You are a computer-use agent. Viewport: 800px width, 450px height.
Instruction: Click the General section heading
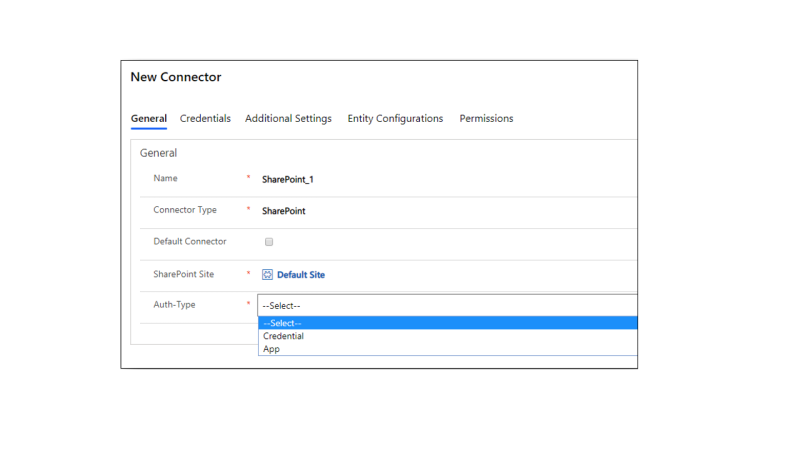pyautogui.click(x=158, y=154)
